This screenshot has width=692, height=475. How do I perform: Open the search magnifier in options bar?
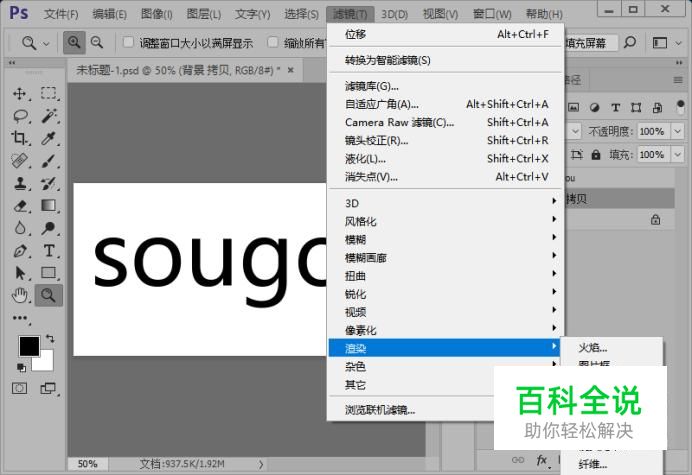click(x=630, y=43)
